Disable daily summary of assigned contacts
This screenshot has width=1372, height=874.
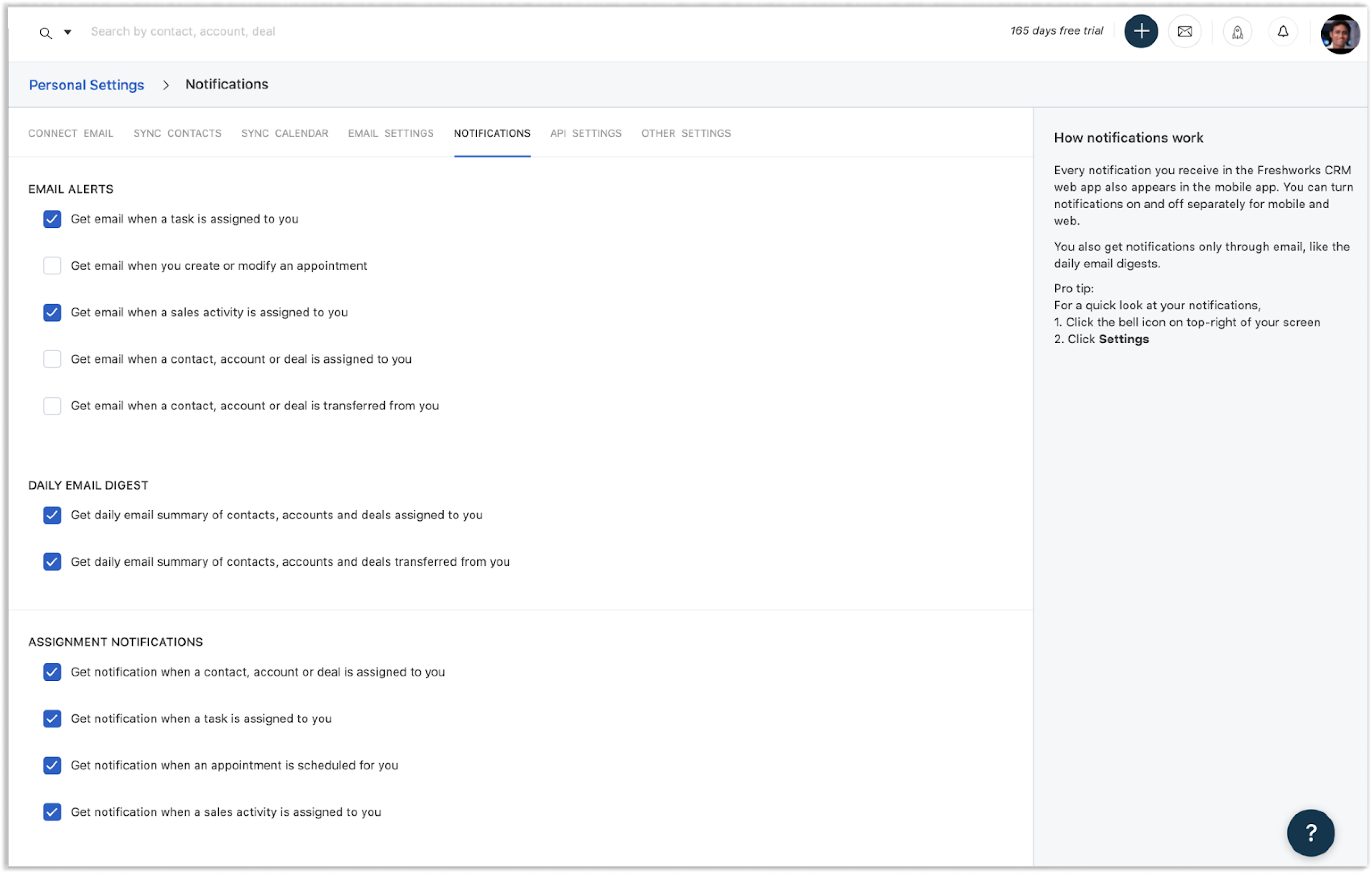point(52,515)
